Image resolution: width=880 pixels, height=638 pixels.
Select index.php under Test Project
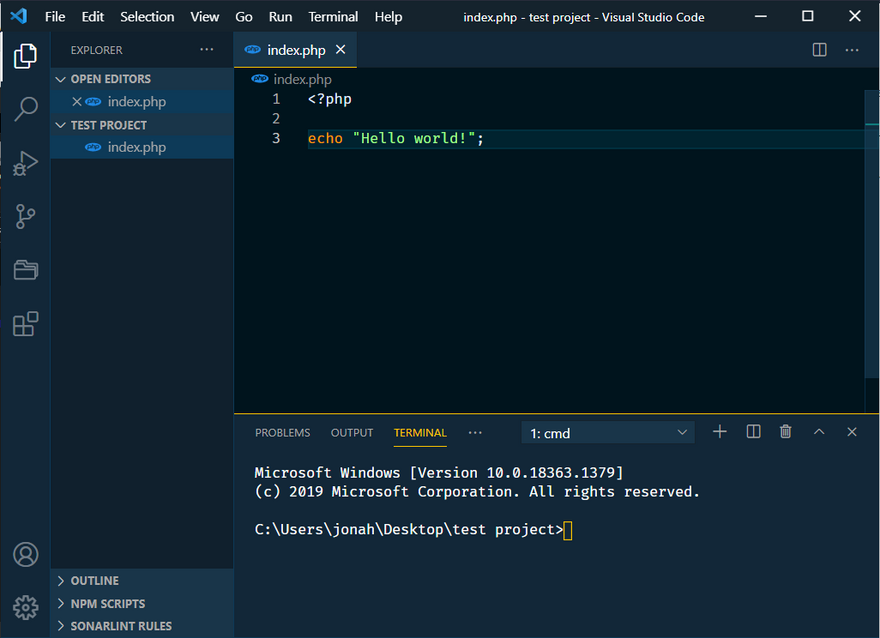point(136,147)
